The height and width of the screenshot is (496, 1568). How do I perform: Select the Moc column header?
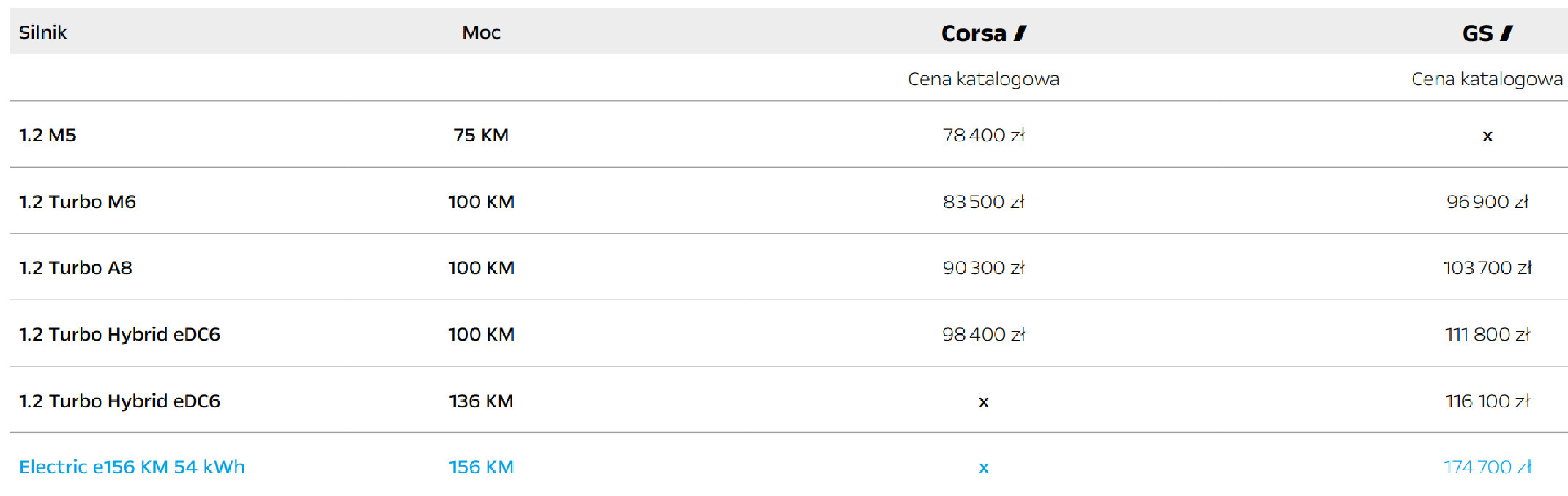tap(481, 33)
